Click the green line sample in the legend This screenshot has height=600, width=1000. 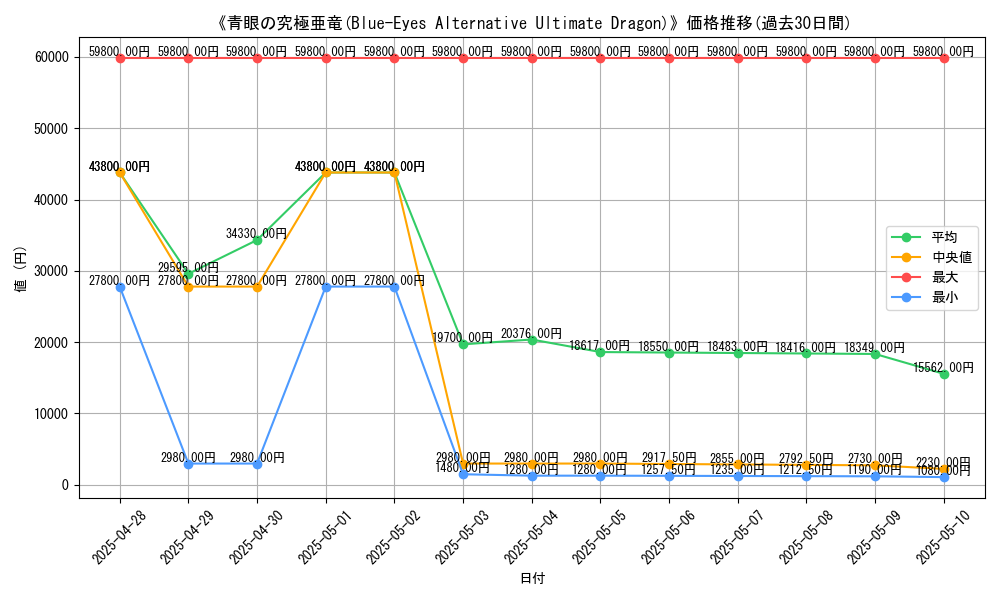[906, 237]
